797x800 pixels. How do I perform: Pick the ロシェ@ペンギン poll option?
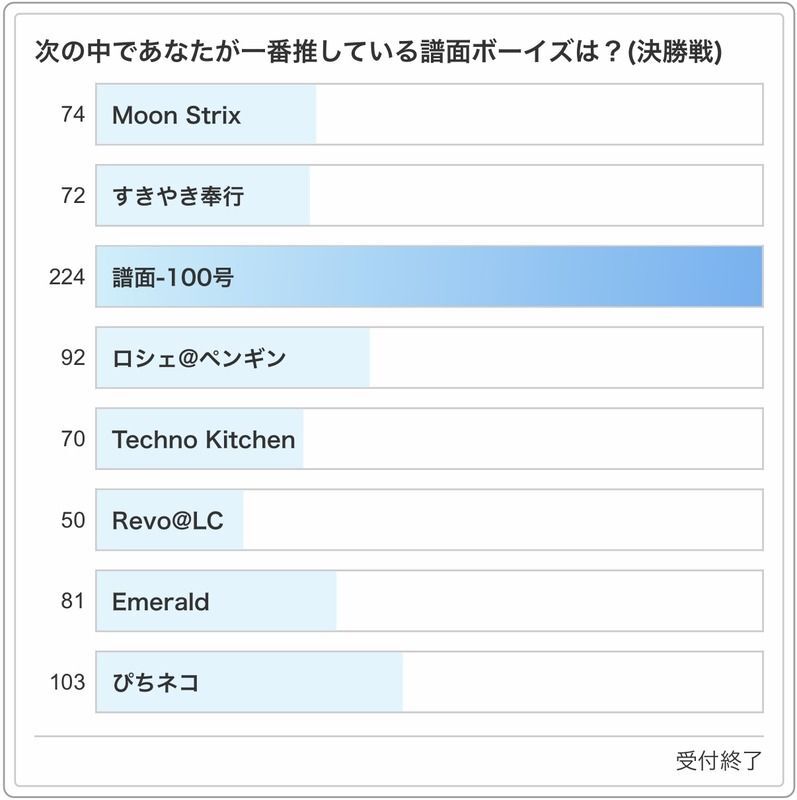point(429,358)
